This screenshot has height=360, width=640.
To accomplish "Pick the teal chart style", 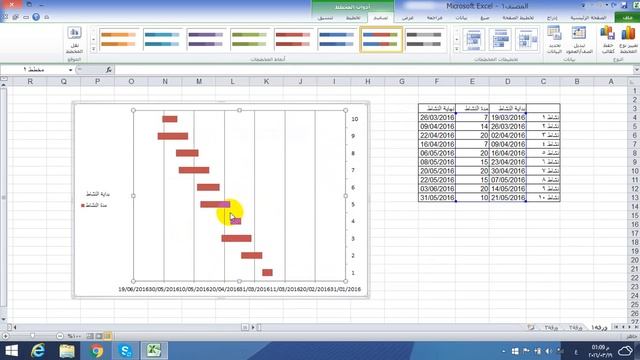I will [x=162, y=39].
